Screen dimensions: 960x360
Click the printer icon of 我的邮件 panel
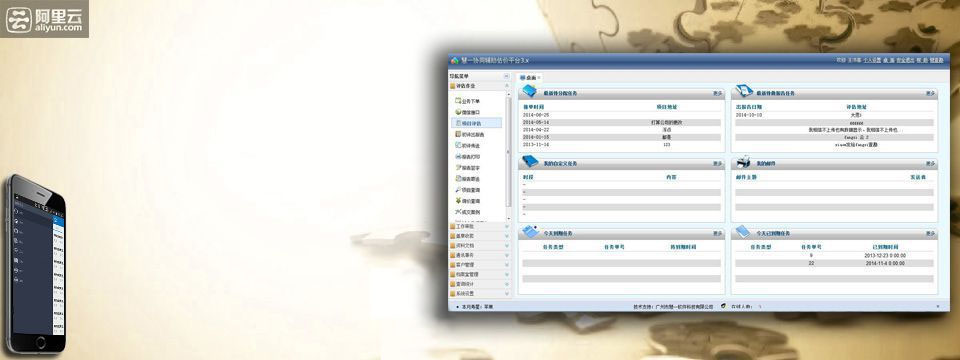[x=743, y=161]
